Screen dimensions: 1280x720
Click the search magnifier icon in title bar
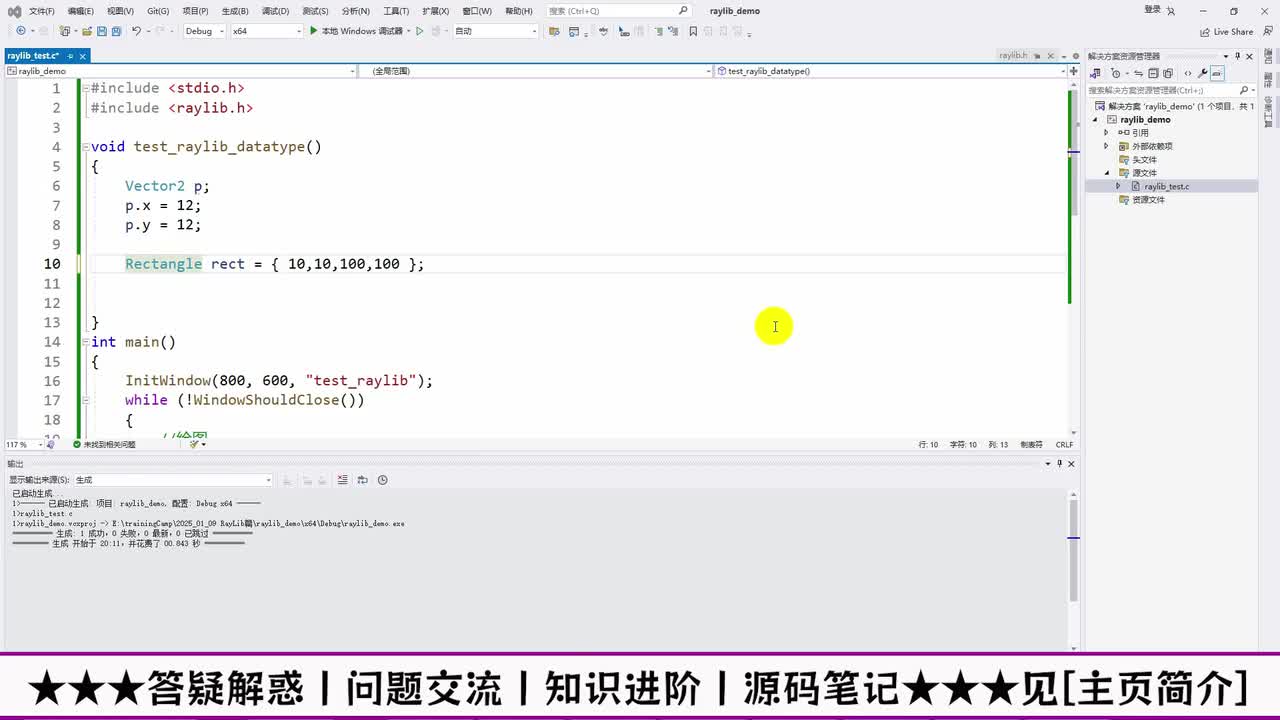(x=684, y=11)
